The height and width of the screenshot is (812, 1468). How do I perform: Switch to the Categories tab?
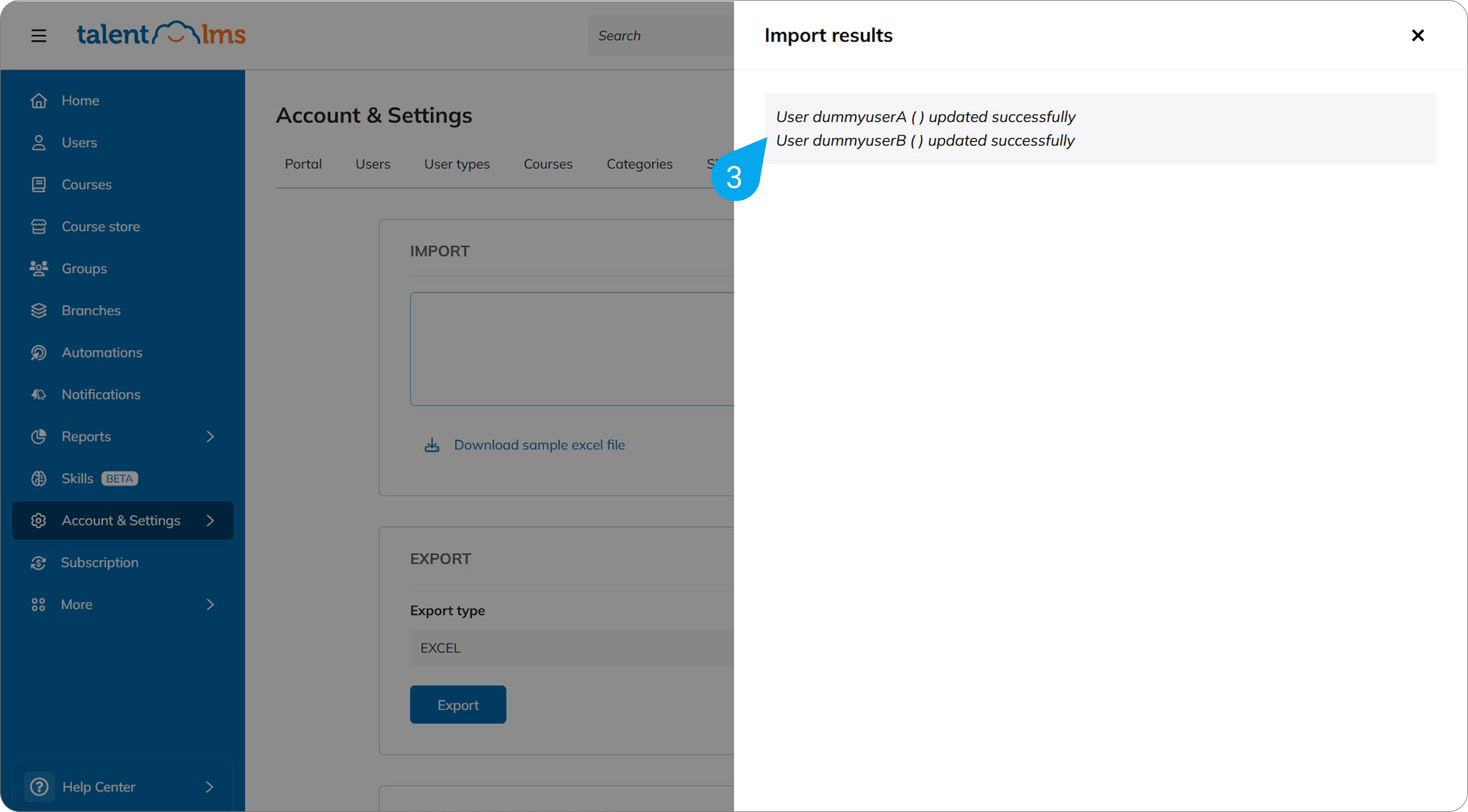(x=639, y=164)
